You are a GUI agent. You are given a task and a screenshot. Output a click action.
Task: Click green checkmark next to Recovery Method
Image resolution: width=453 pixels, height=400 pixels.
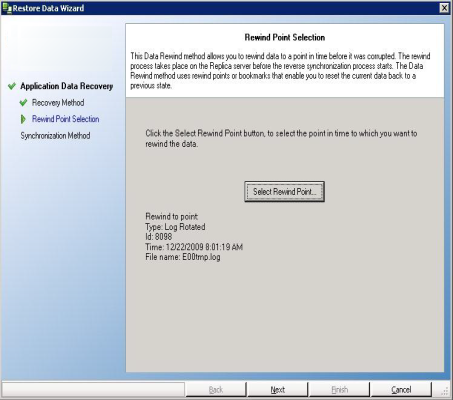click(23, 103)
